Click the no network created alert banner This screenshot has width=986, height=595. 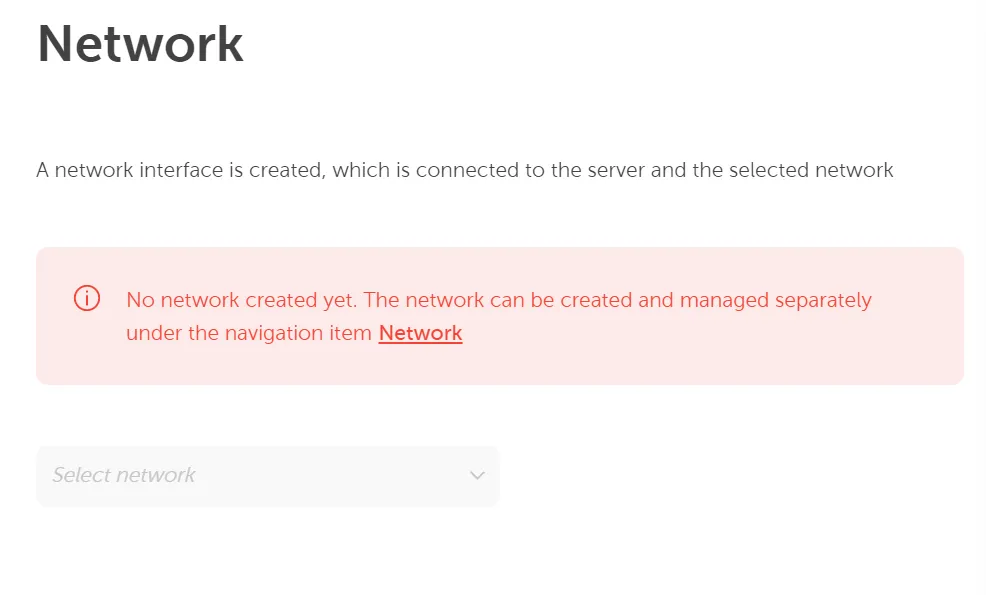pos(500,315)
